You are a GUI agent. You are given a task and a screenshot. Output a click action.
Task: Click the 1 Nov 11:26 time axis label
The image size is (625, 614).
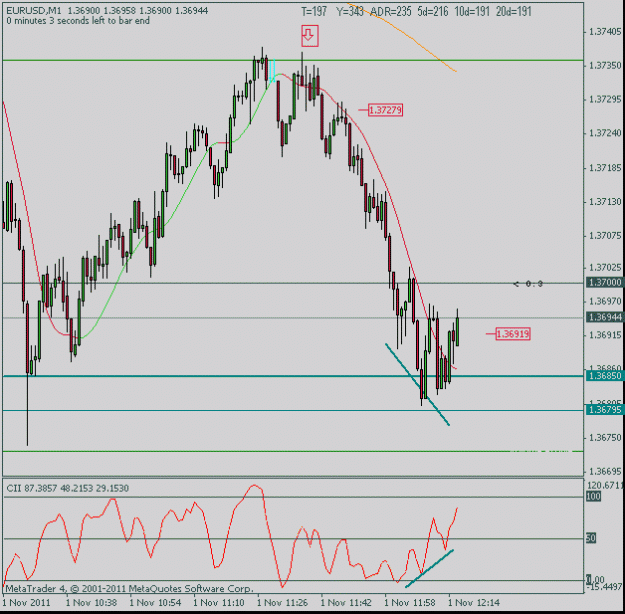click(282, 602)
